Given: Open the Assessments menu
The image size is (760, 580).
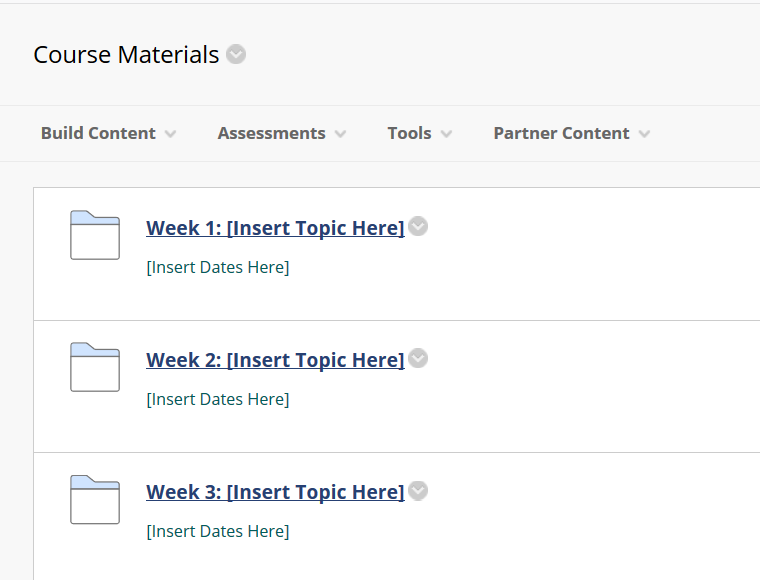Looking at the screenshot, I should [x=282, y=133].
